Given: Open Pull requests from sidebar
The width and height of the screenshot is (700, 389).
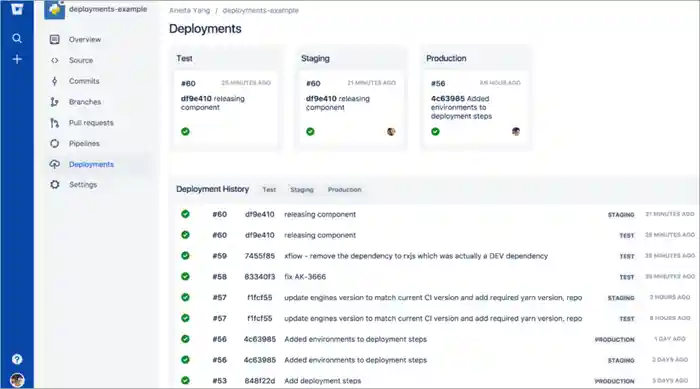Looking at the screenshot, I should click(x=91, y=123).
